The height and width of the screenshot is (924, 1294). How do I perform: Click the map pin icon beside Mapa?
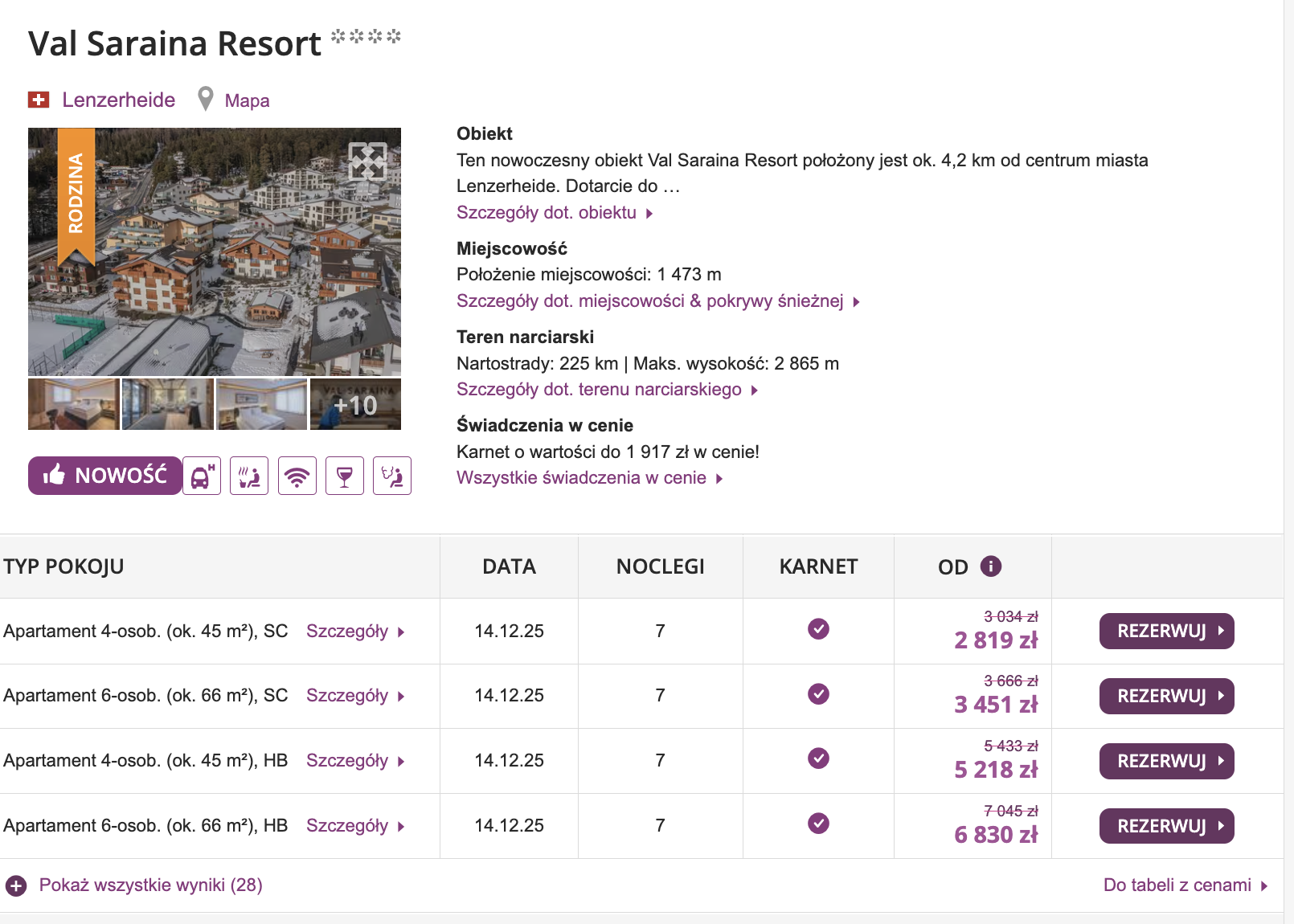(206, 99)
